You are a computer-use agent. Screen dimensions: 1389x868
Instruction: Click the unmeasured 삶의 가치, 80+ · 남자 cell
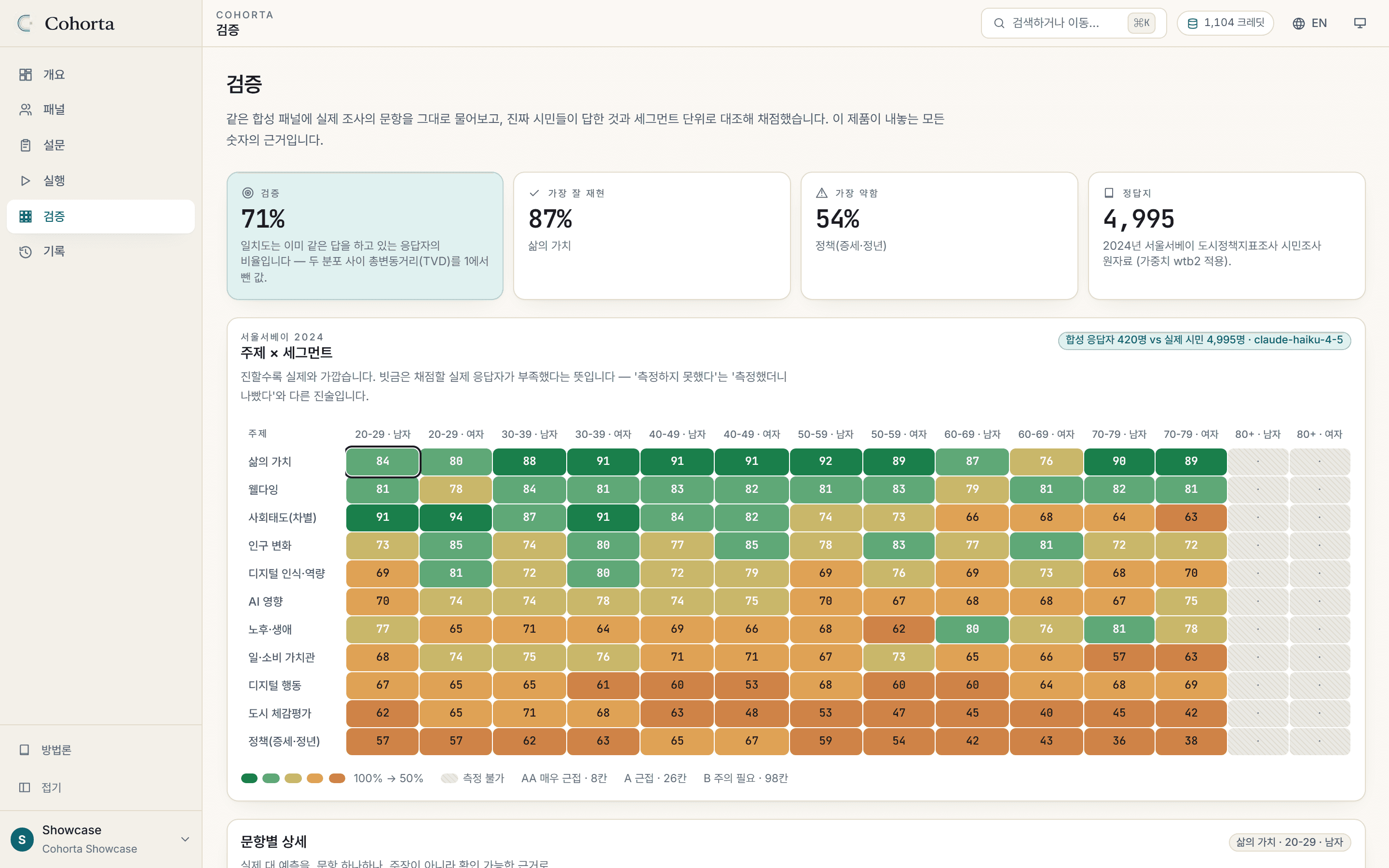[x=1258, y=461]
